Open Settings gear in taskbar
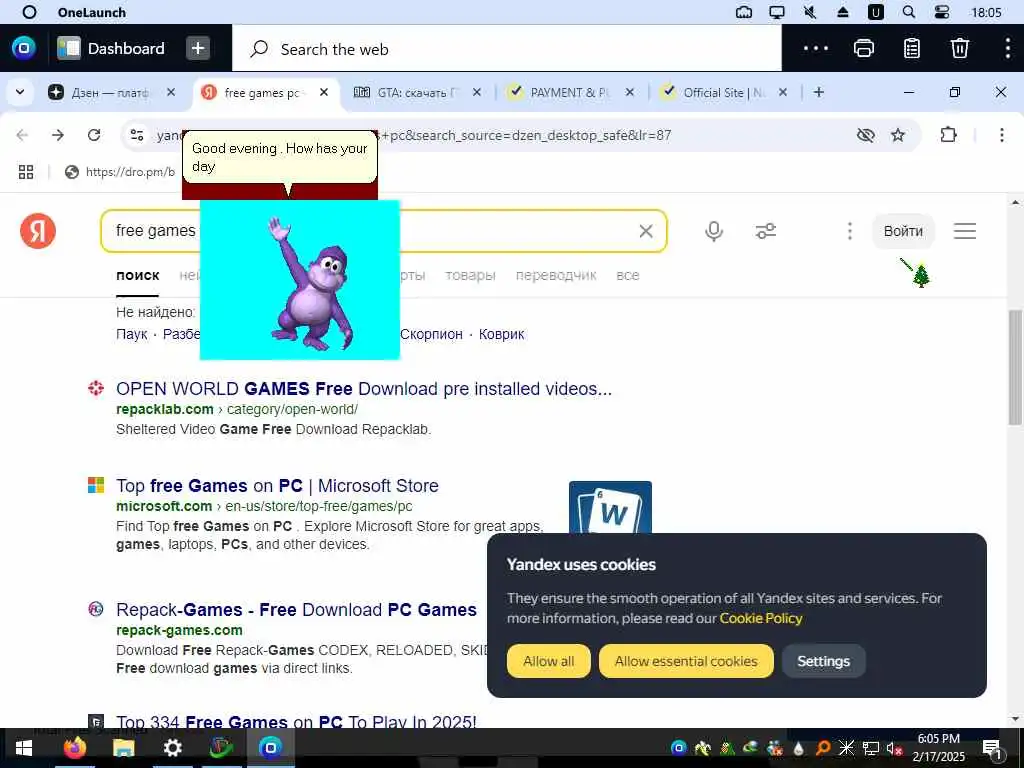This screenshot has width=1024, height=768. click(x=172, y=747)
